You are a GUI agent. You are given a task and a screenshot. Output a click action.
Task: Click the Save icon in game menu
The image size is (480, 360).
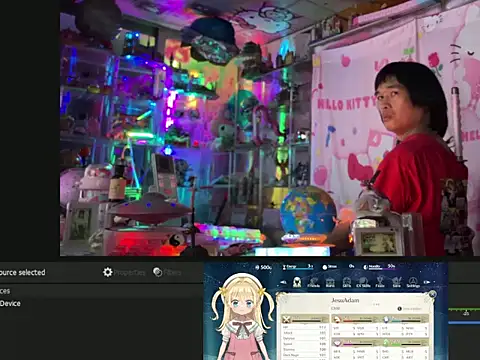coord(397,283)
